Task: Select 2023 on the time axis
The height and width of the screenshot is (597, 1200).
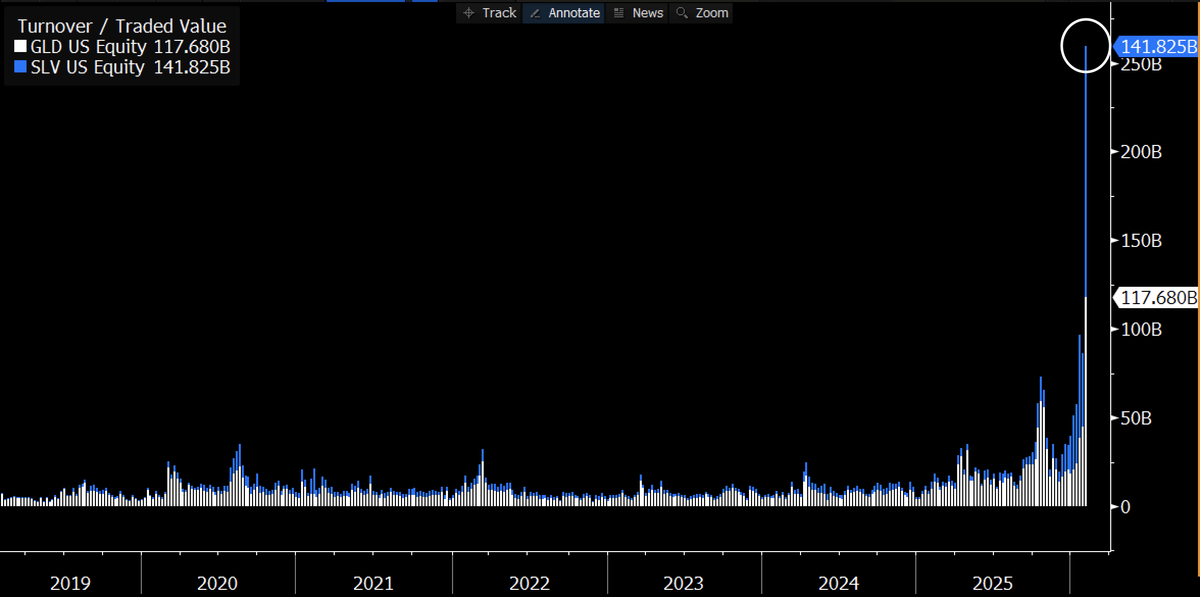Action: [x=684, y=582]
